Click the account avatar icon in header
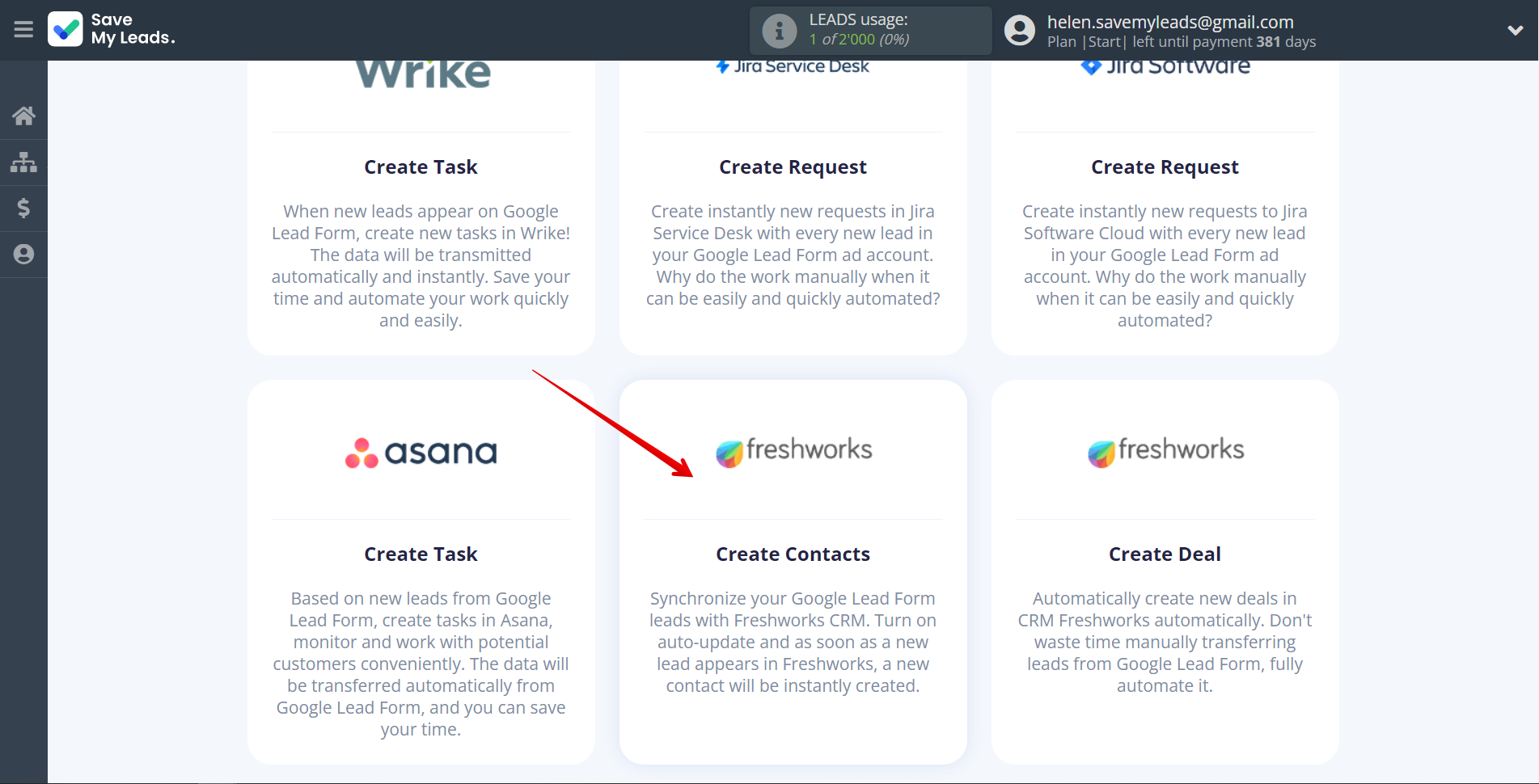 click(x=1019, y=31)
